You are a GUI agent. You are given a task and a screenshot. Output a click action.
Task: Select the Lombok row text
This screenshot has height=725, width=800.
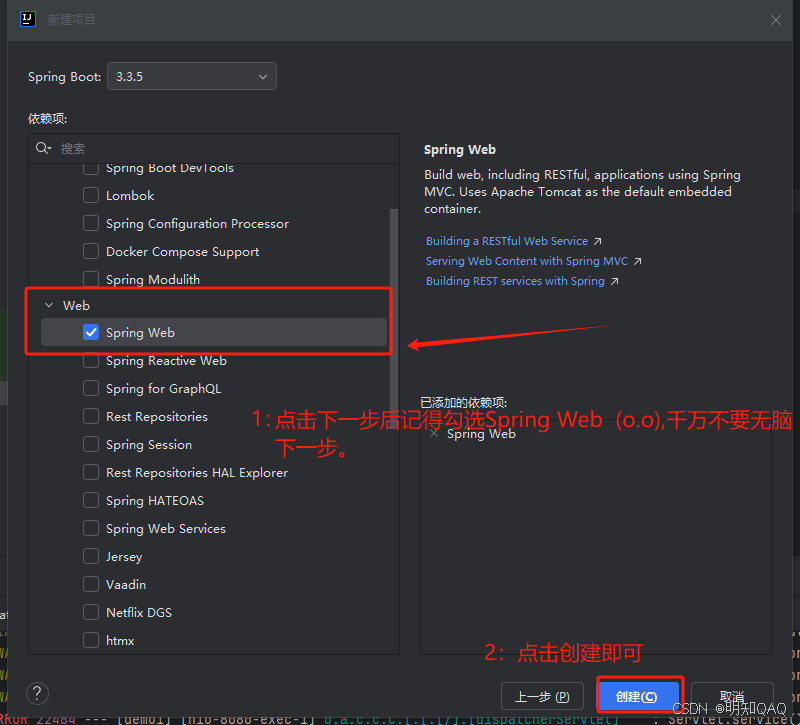point(130,196)
